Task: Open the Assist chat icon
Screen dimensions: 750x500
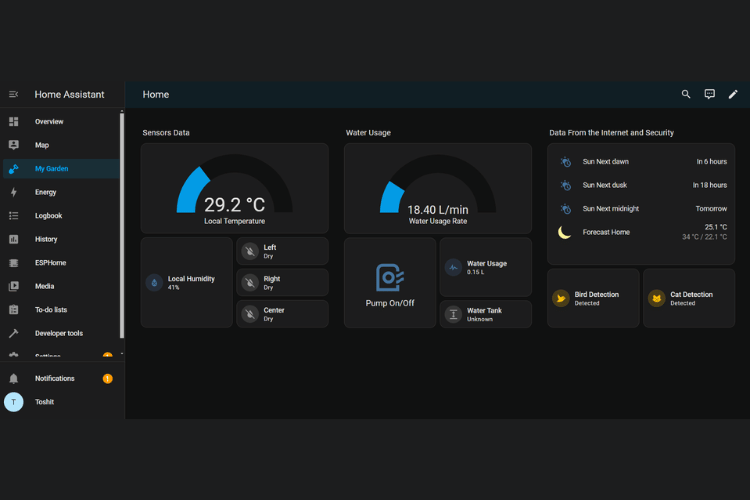Action: point(710,94)
